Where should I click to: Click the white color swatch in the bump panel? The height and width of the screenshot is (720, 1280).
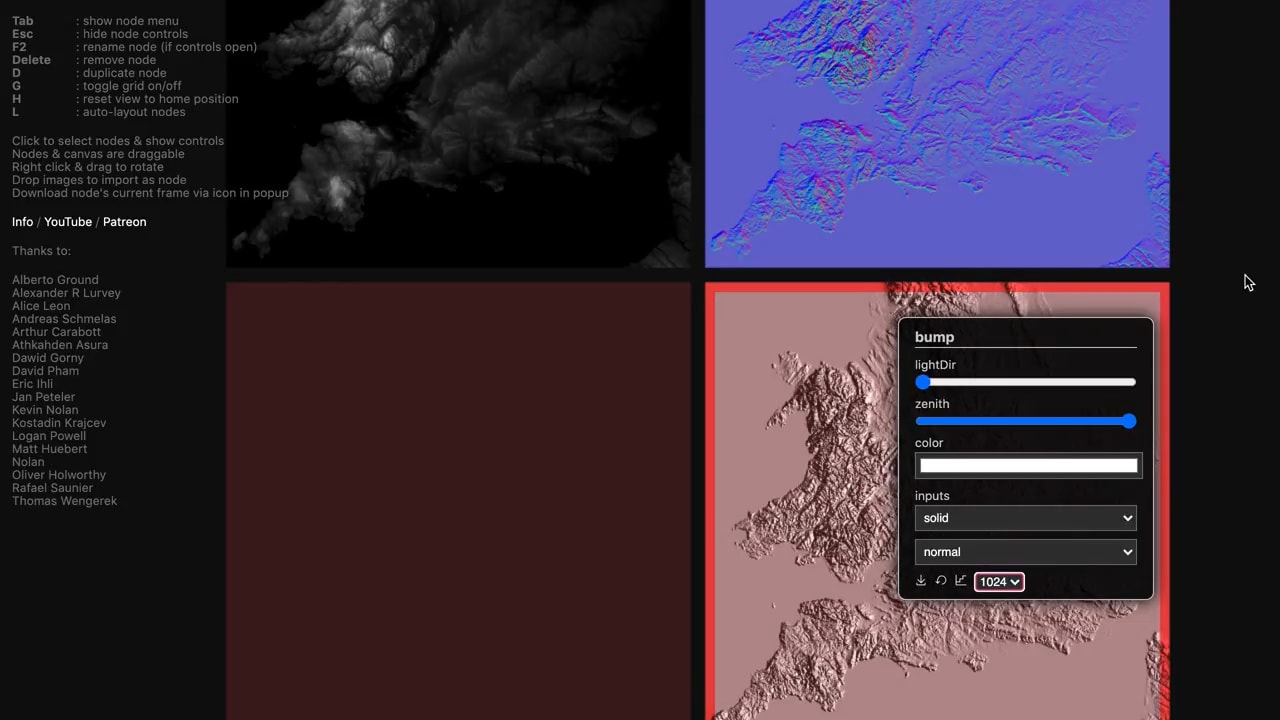(1028, 465)
